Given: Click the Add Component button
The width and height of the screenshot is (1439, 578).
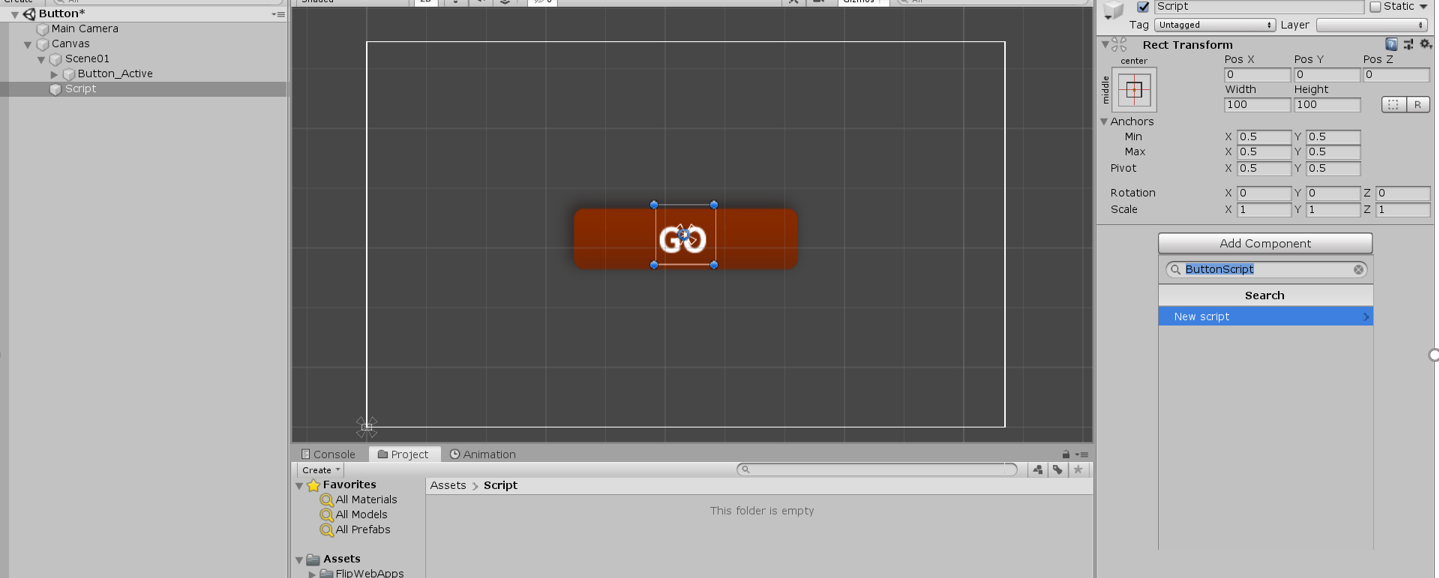Looking at the screenshot, I should pyautogui.click(x=1265, y=244).
